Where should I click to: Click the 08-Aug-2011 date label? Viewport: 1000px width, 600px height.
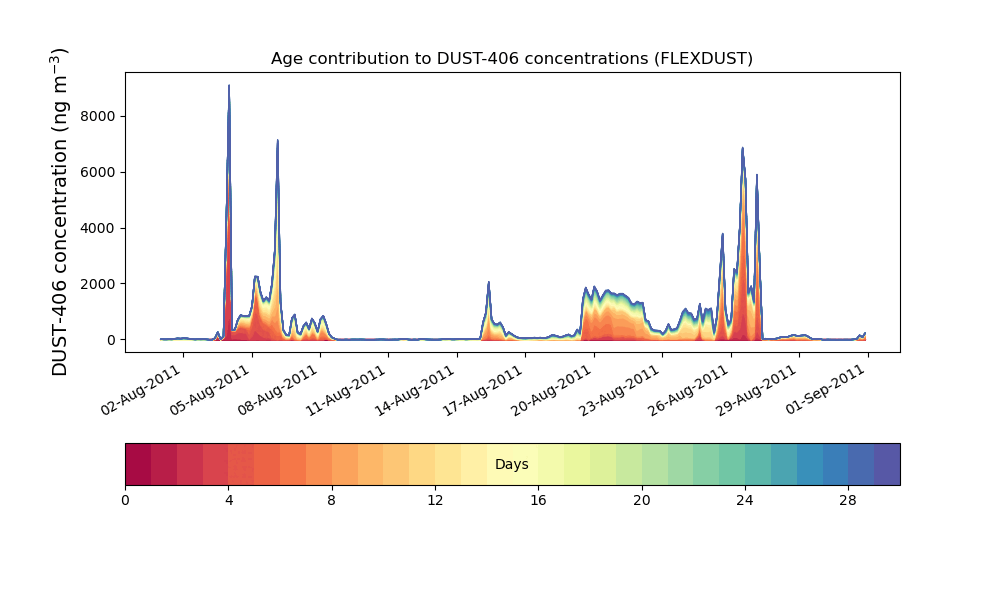[277, 391]
